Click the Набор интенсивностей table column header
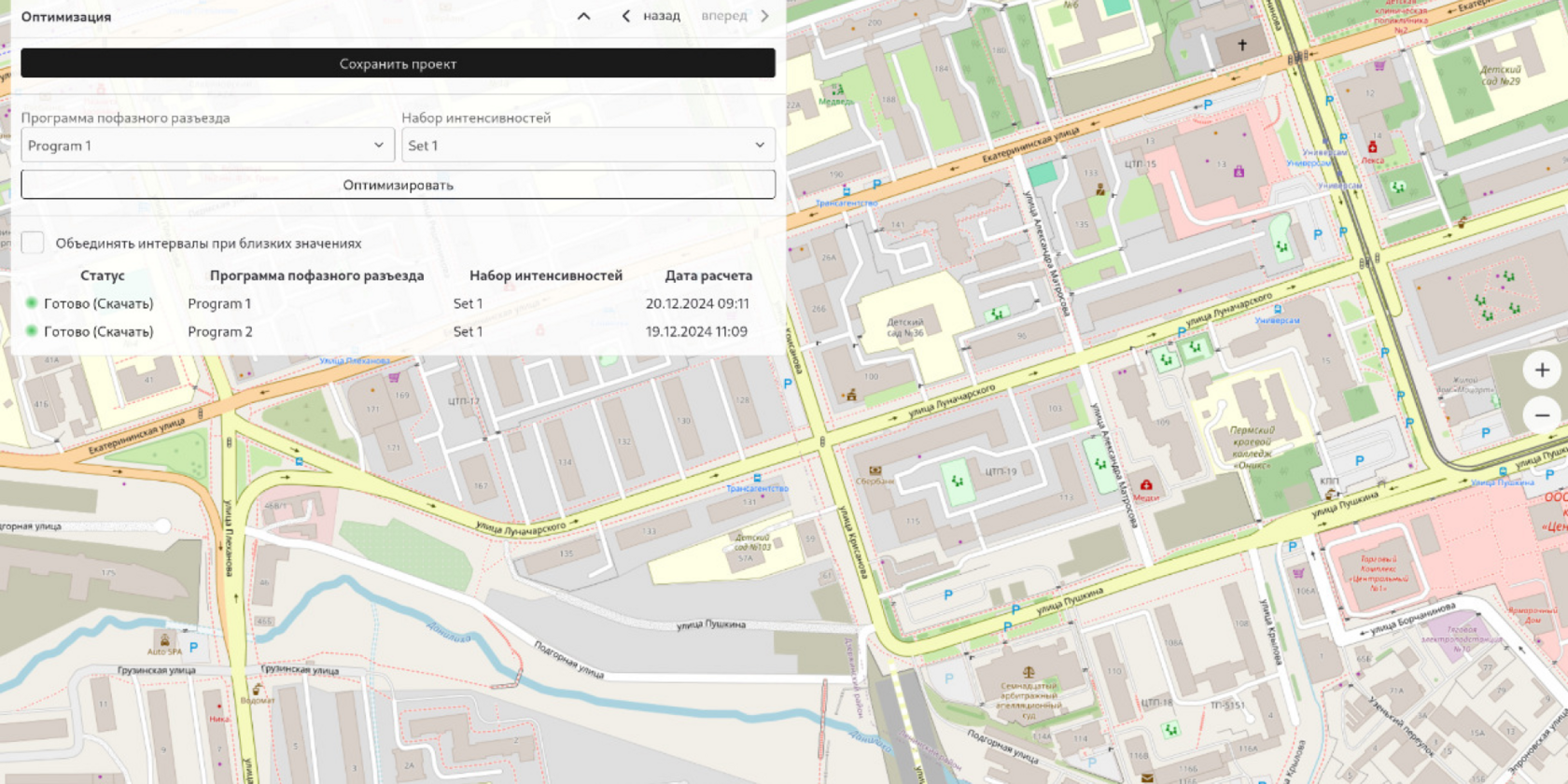1568x784 pixels. 546,275
